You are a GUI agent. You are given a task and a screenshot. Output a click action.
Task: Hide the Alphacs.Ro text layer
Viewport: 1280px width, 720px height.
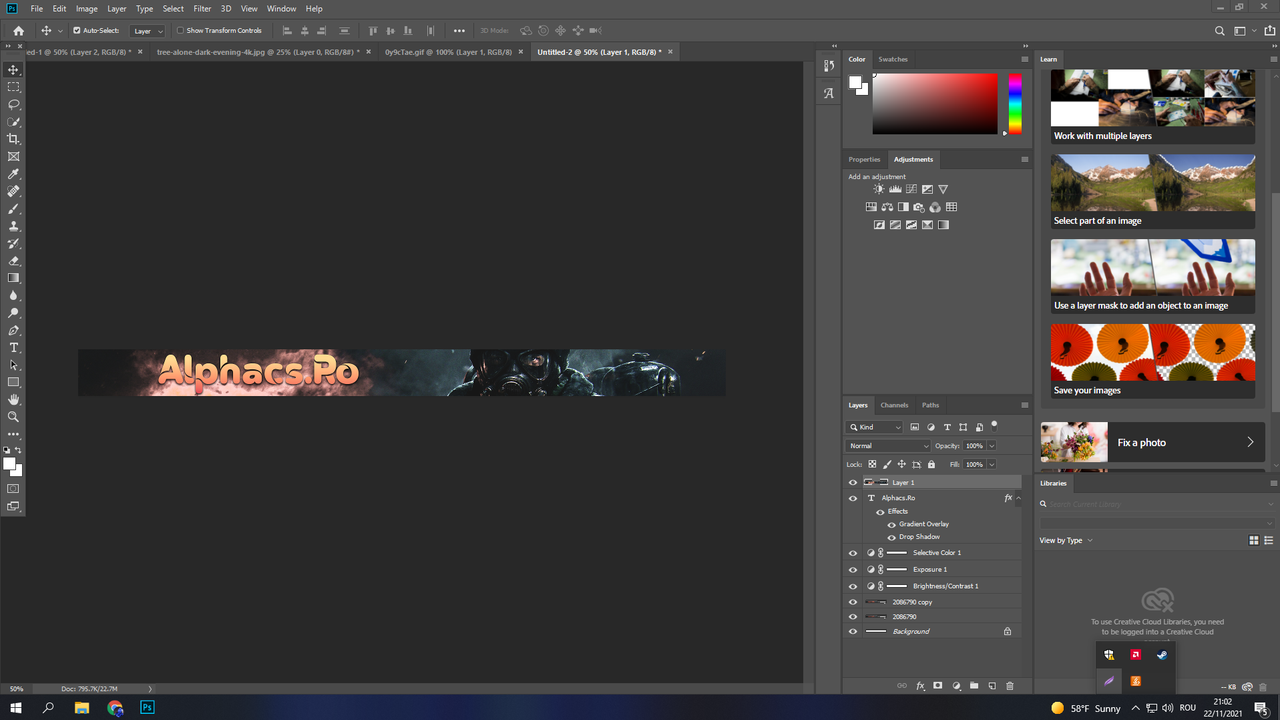point(853,498)
